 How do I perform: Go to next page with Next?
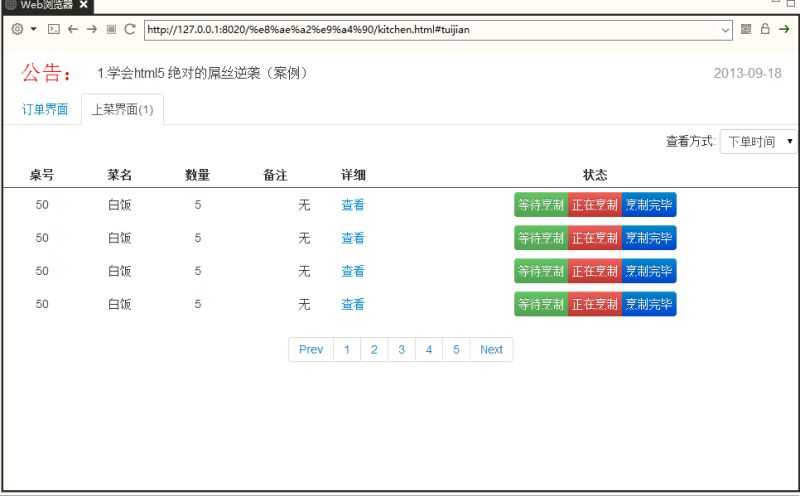[x=491, y=350]
